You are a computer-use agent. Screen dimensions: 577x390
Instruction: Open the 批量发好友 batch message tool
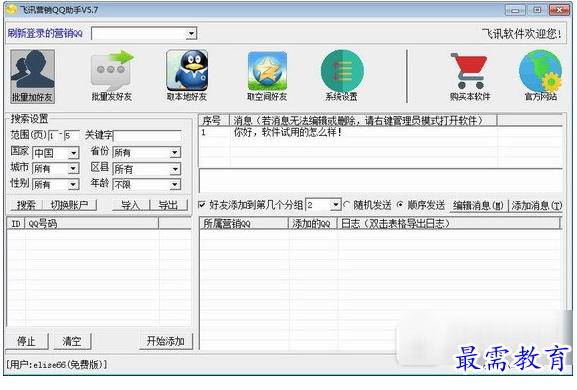coord(112,77)
